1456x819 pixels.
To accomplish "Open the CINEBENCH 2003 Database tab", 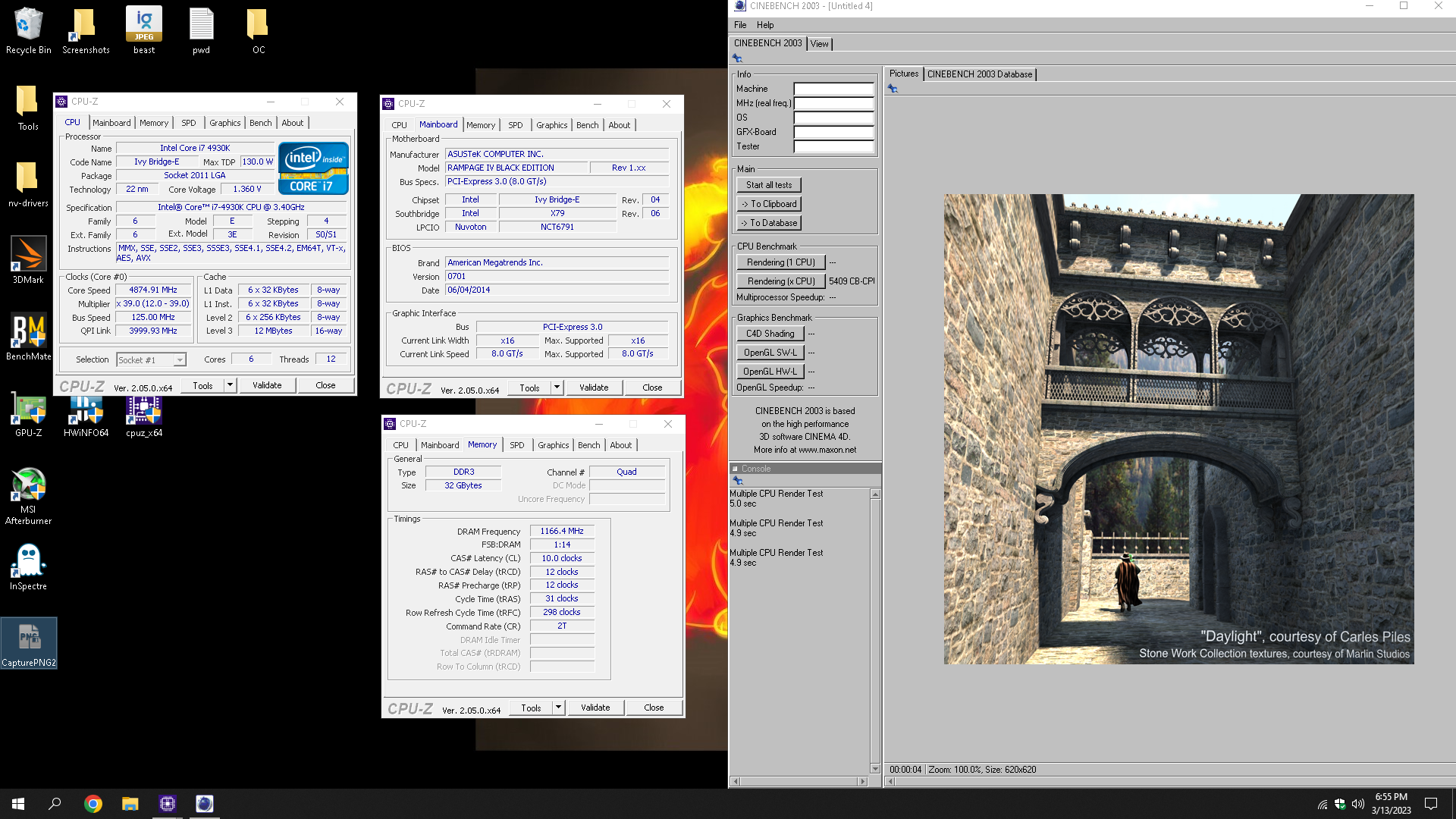I will coord(980,74).
